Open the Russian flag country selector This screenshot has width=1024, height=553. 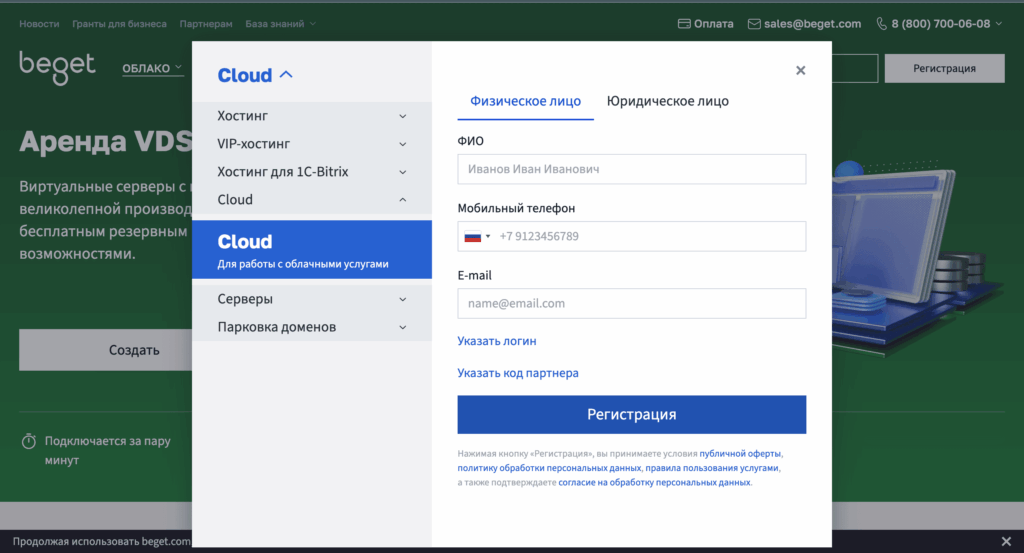pyautogui.click(x=475, y=237)
